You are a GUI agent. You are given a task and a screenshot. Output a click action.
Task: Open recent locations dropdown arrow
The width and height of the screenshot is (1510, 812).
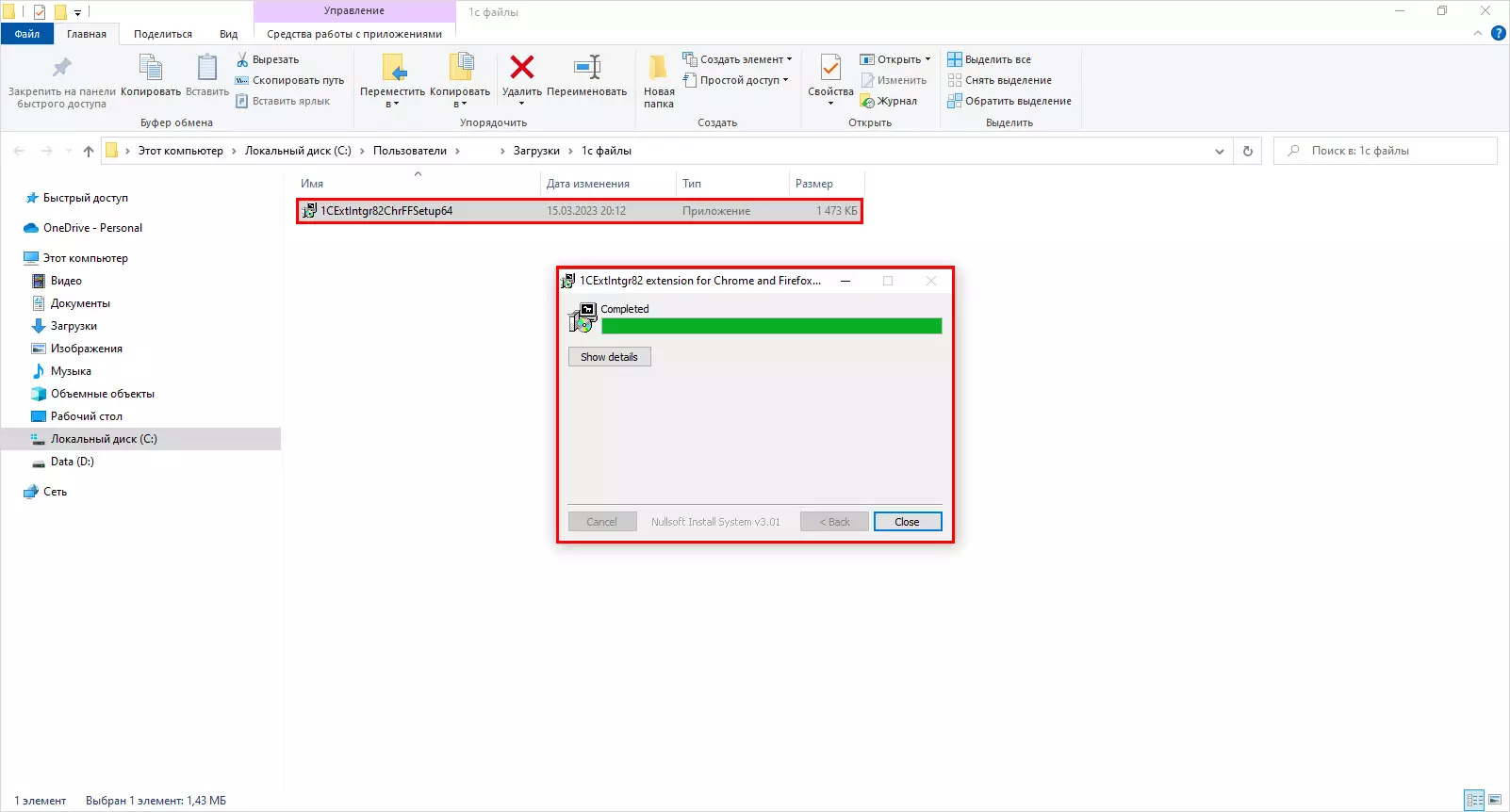pos(69,151)
